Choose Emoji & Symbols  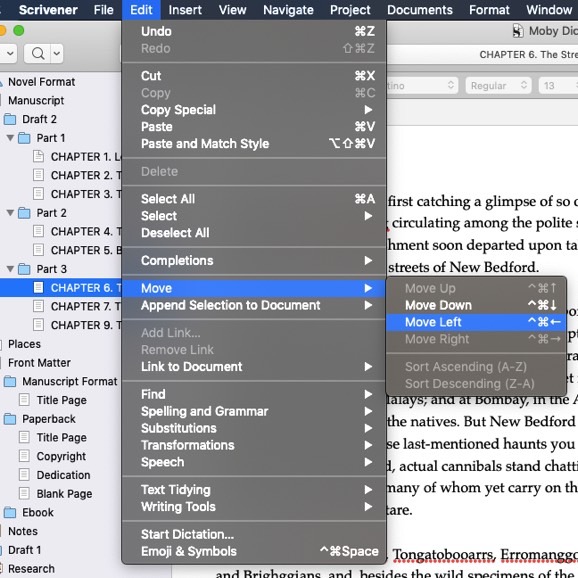[x=254, y=551]
